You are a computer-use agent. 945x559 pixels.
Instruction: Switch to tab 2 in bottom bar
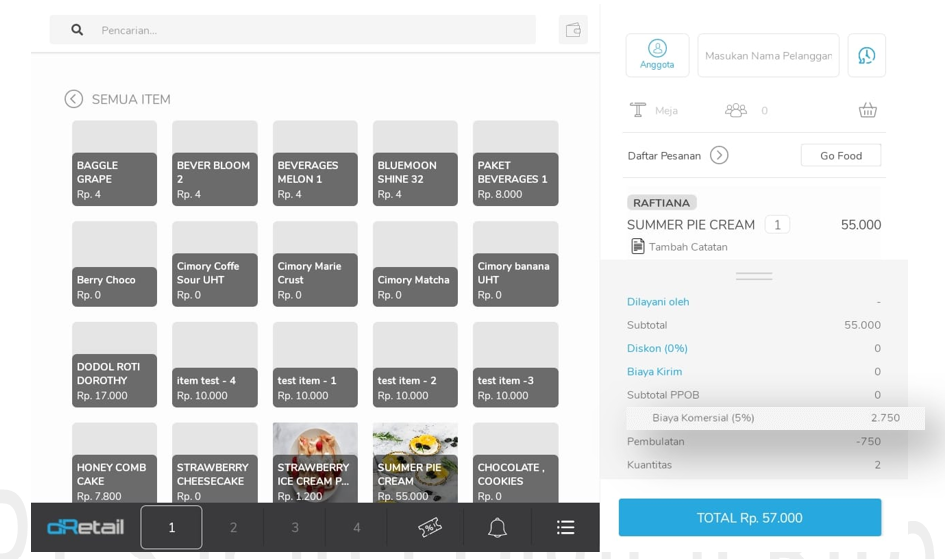(x=233, y=527)
